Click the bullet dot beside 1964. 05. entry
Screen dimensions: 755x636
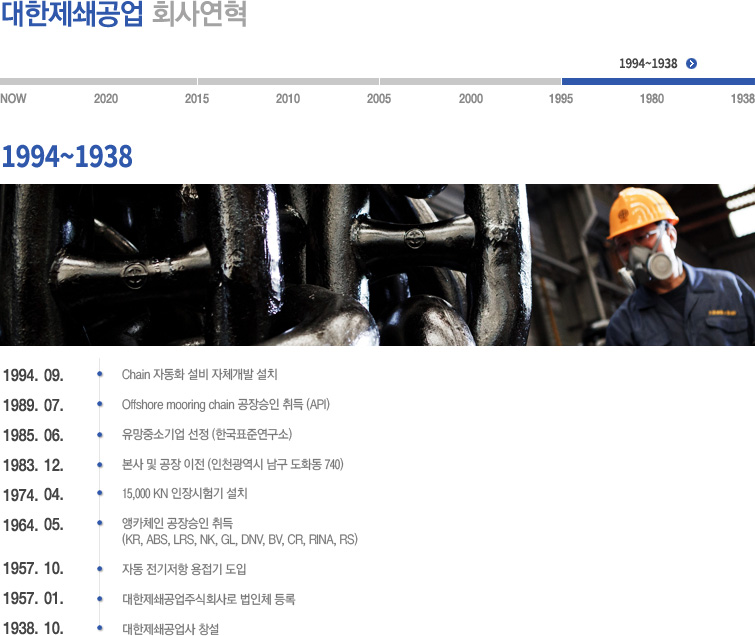coord(99,523)
